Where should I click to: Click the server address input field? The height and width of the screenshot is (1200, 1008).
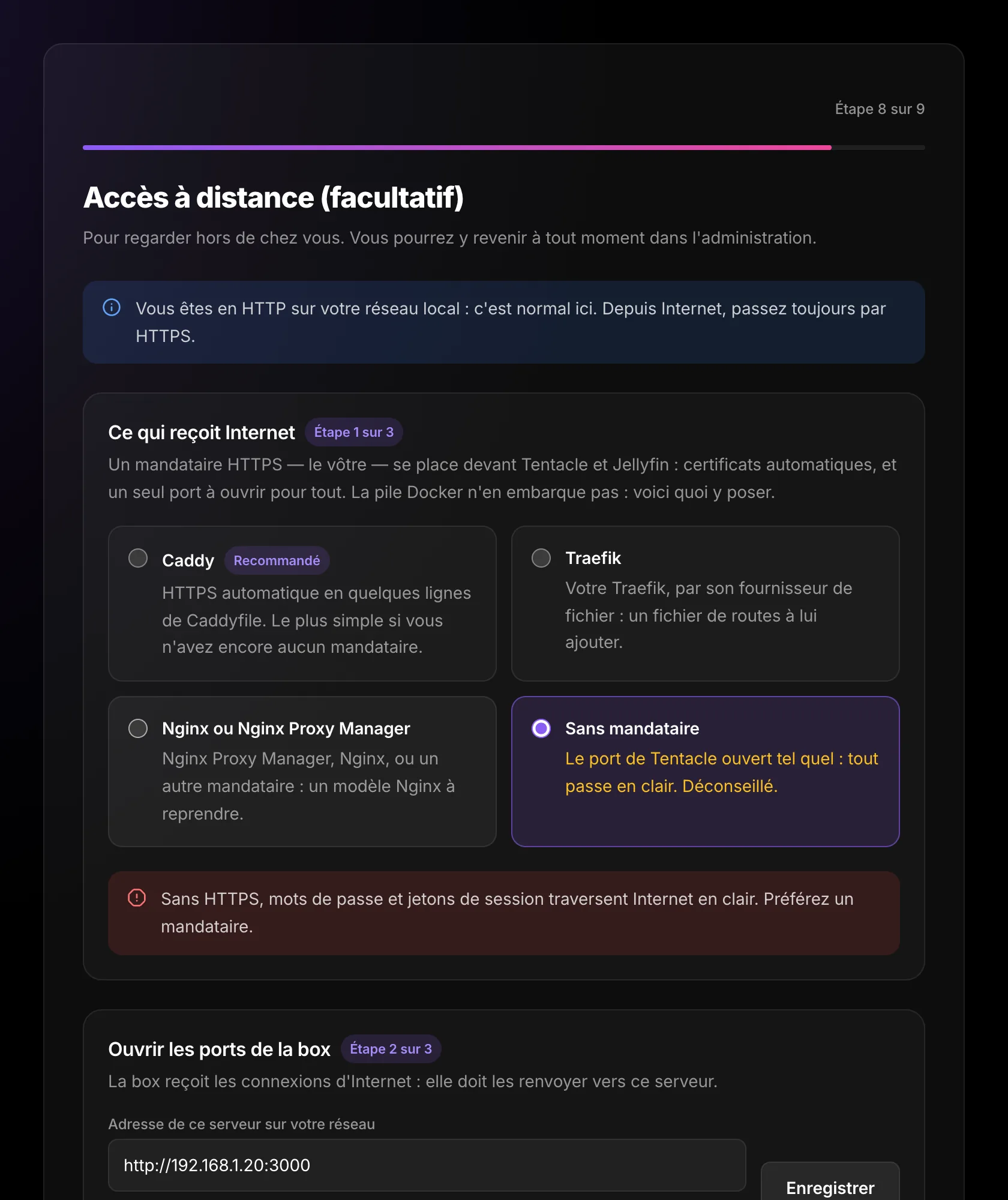[427, 1165]
